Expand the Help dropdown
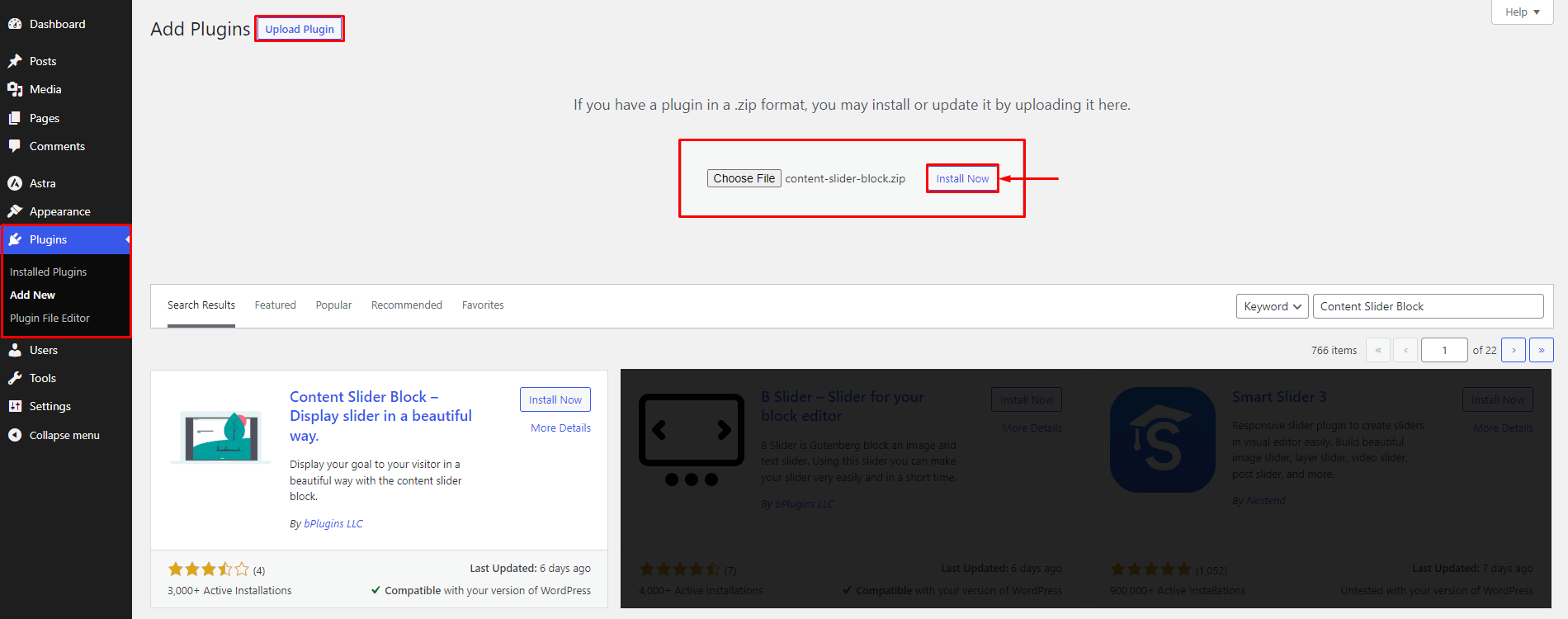This screenshot has height=619, width=1568. click(1523, 12)
